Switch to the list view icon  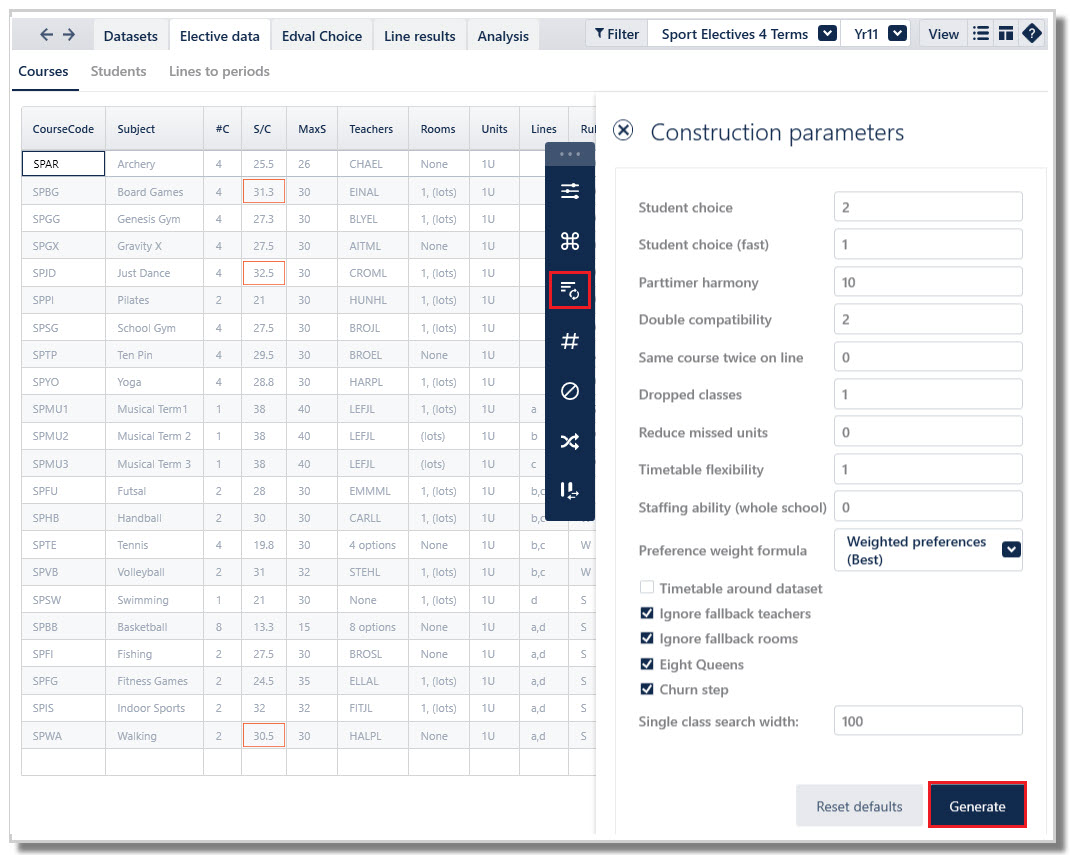coord(981,33)
